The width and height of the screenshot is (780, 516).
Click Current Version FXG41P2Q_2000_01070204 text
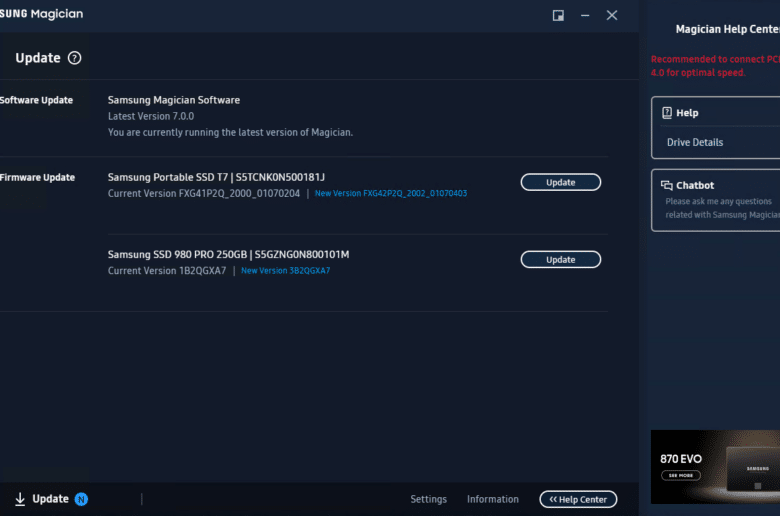(203, 193)
